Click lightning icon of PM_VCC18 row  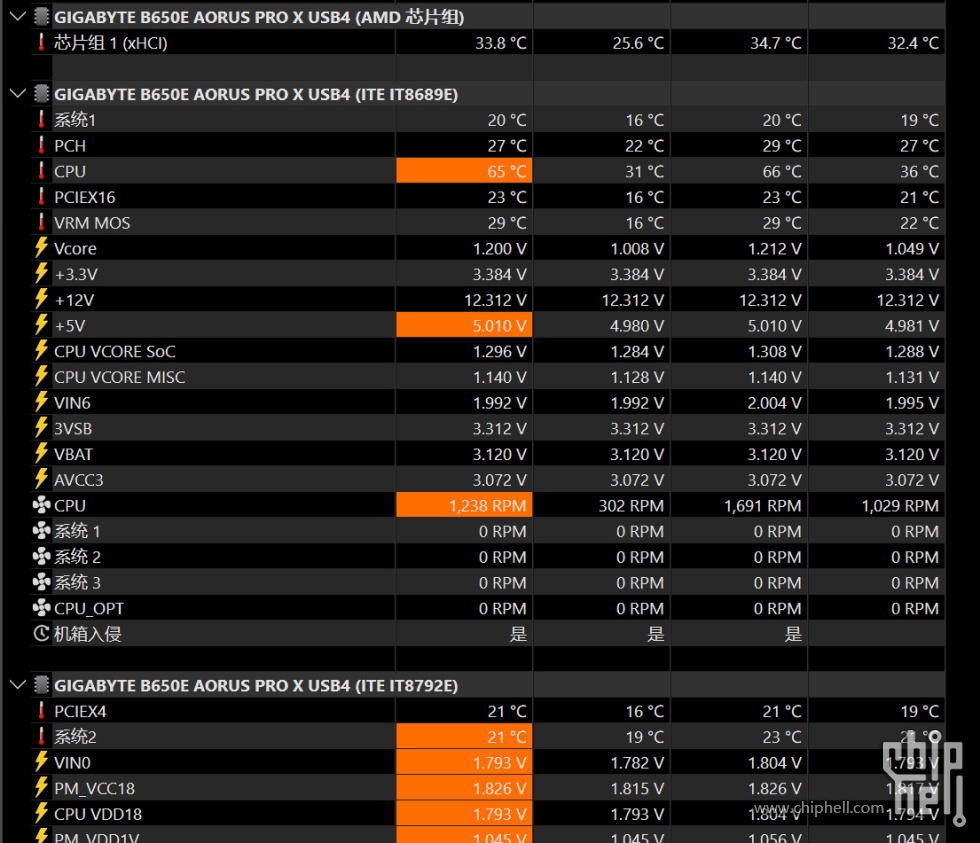tap(41, 787)
